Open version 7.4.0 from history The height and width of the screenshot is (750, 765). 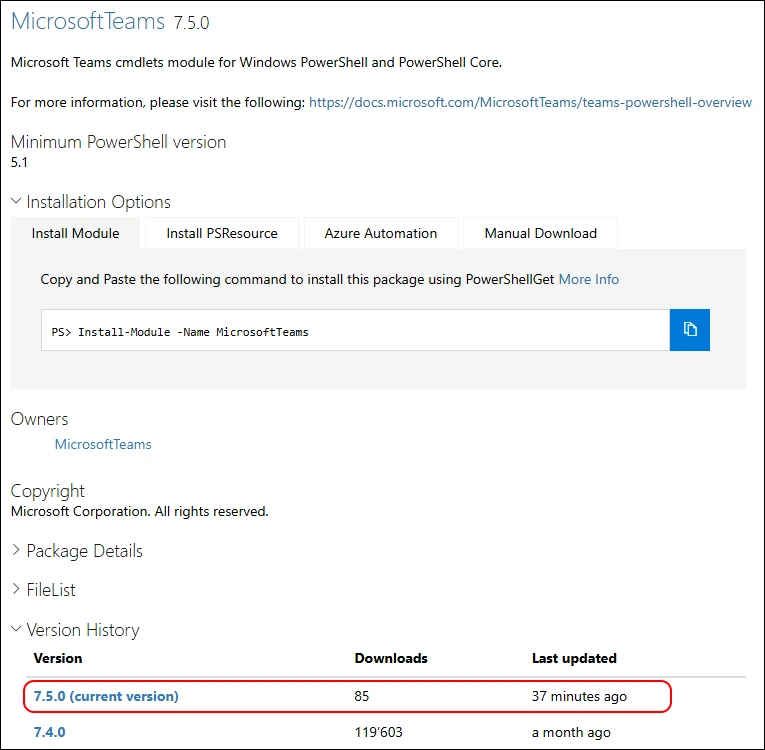[x=50, y=732]
